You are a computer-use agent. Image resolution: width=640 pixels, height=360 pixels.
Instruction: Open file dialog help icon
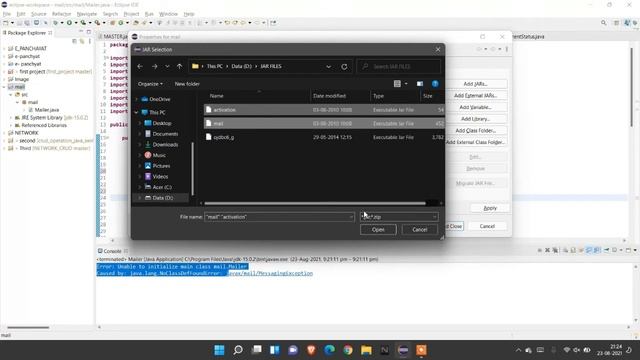[435, 84]
